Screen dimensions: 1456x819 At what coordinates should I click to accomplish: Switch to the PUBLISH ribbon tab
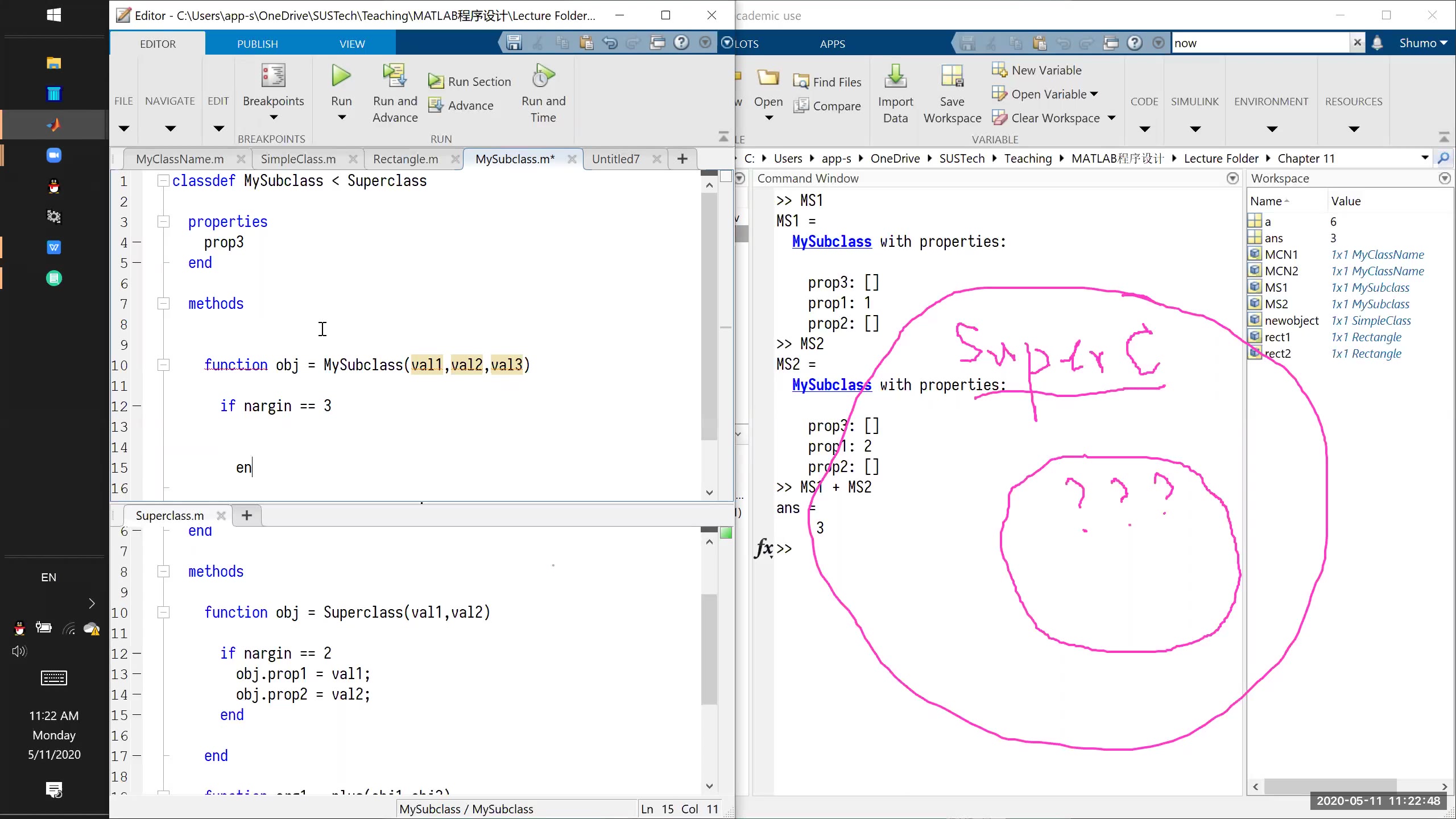[x=257, y=44]
